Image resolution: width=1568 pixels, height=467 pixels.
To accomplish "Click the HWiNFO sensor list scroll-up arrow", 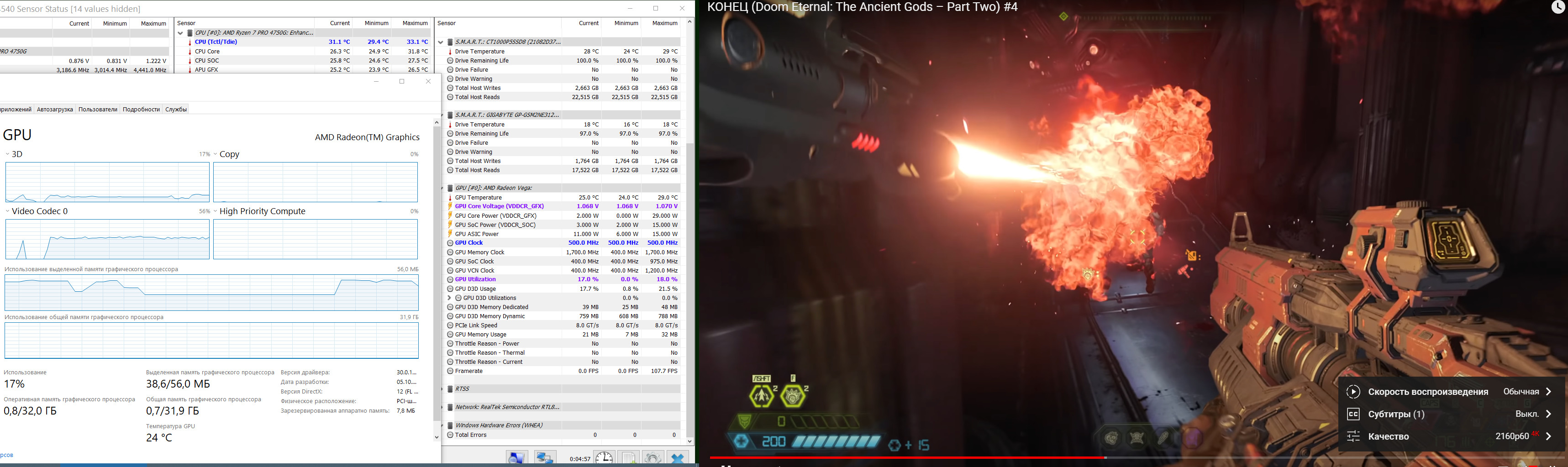I will click(x=689, y=22).
